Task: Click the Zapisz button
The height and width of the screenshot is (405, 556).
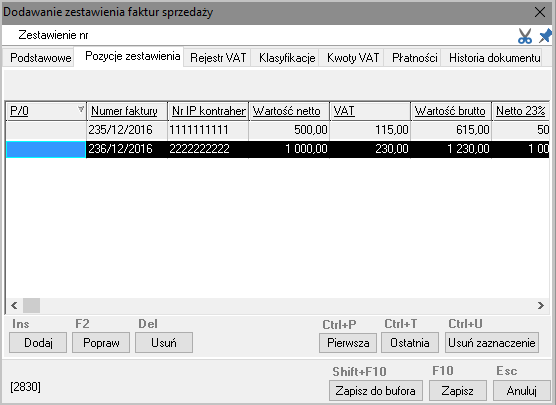Action: (x=458, y=390)
